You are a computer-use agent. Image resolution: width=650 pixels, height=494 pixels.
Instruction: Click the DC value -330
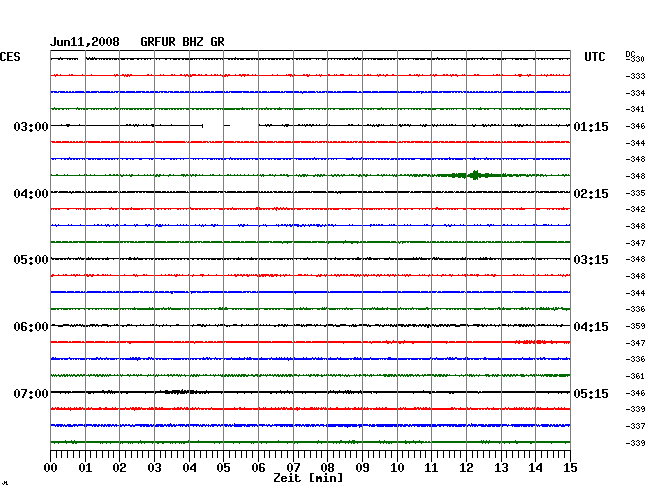[x=635, y=59]
